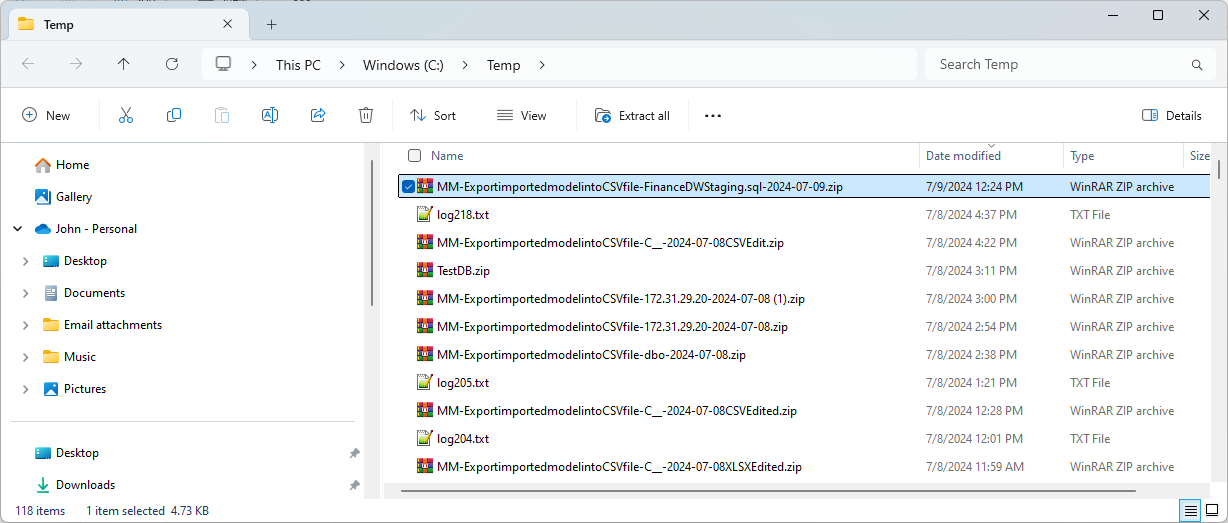This screenshot has width=1228, height=523.
Task: Click the Extract all button
Action: pyautogui.click(x=632, y=116)
